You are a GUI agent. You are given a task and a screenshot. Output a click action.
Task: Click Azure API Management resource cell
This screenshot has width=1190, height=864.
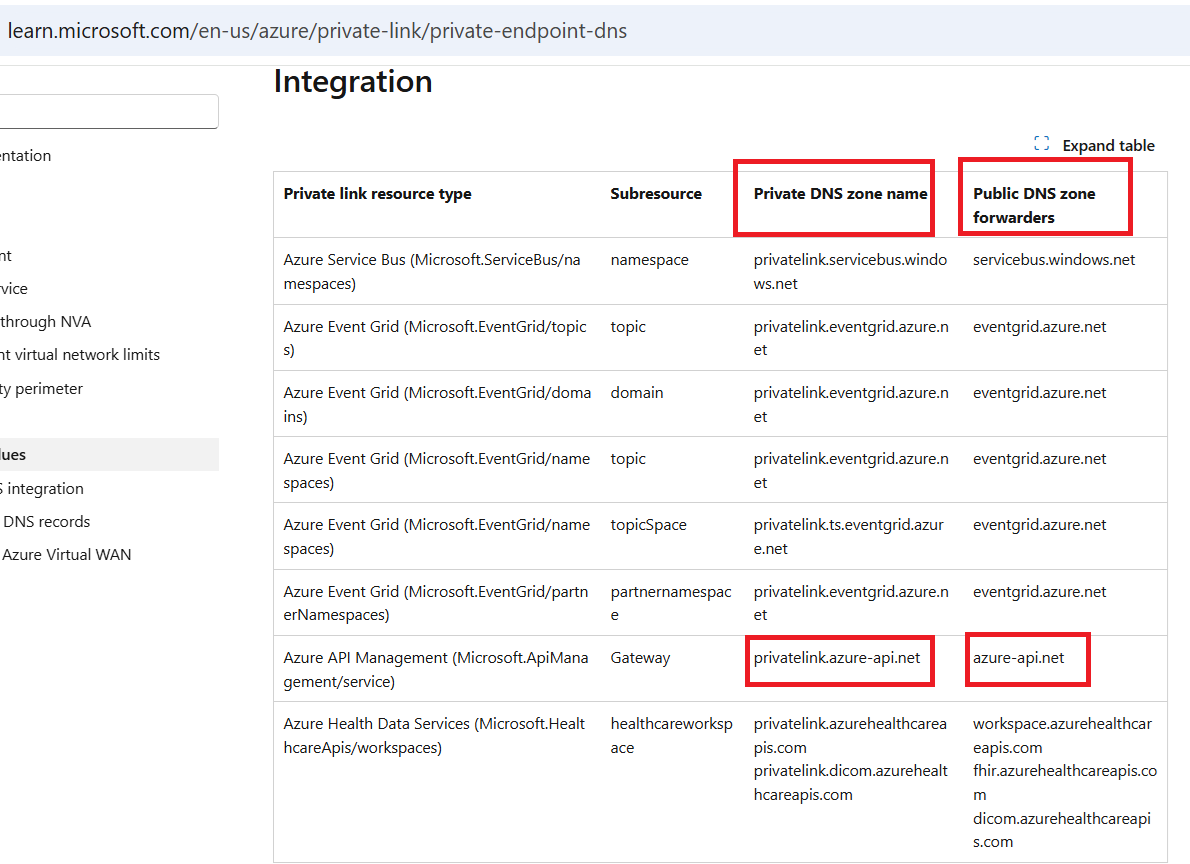[x=436, y=670]
